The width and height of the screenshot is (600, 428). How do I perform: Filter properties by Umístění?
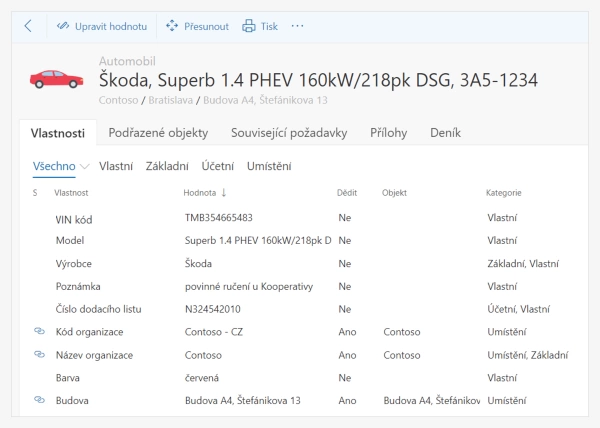coord(269,166)
